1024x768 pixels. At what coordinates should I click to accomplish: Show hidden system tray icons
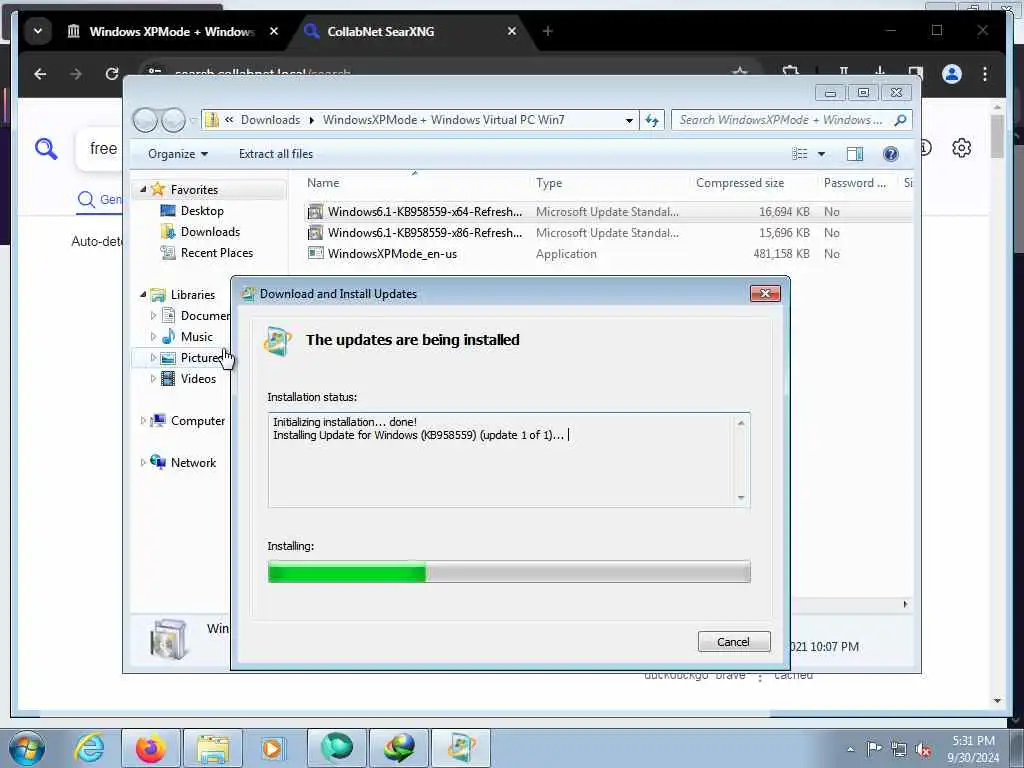[850, 750]
